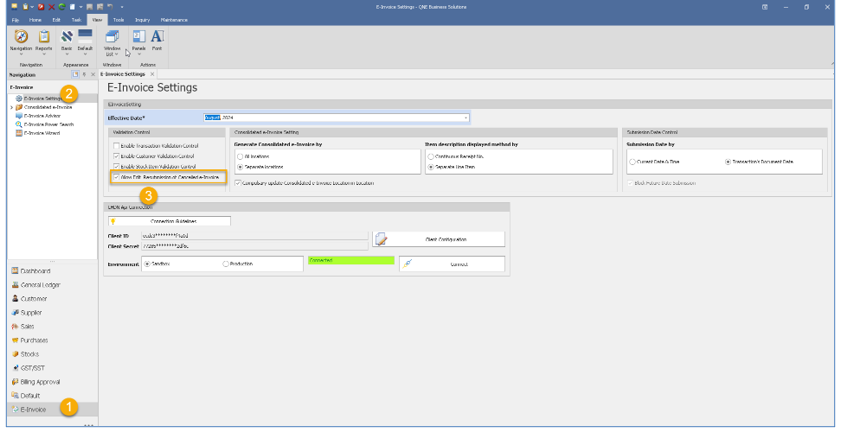846x431 pixels.
Task: Switch to the Home ribbon tab
Action: click(x=35, y=20)
